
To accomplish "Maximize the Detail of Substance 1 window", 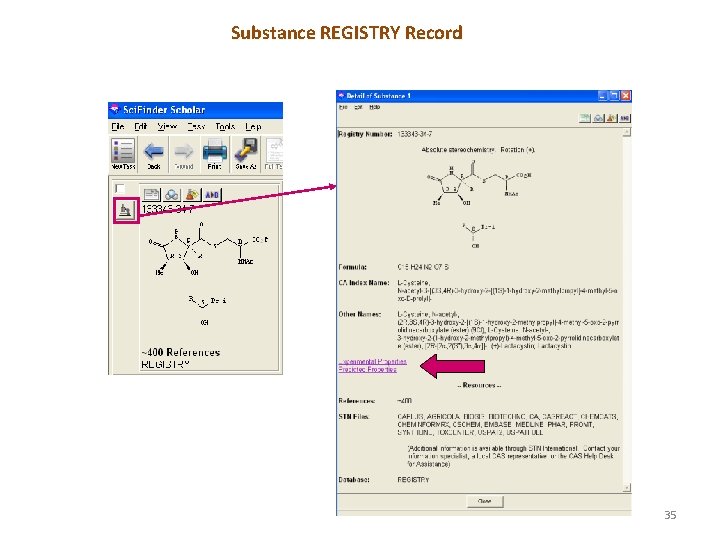I will [x=614, y=96].
